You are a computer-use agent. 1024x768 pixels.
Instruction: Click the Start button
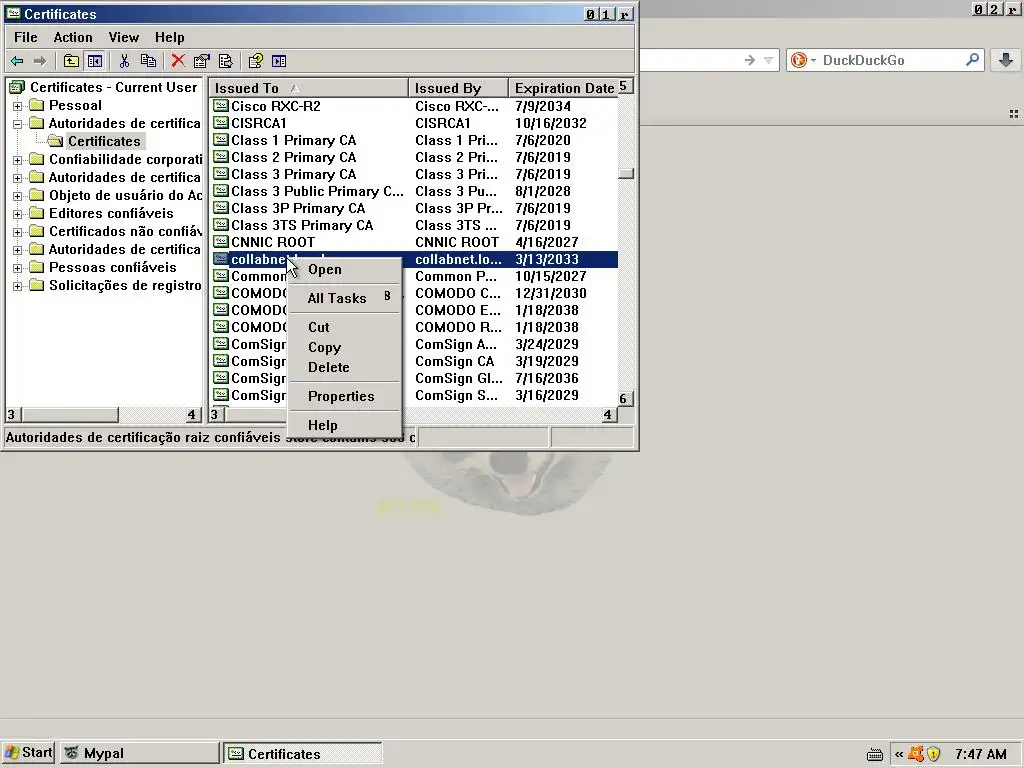coord(29,753)
